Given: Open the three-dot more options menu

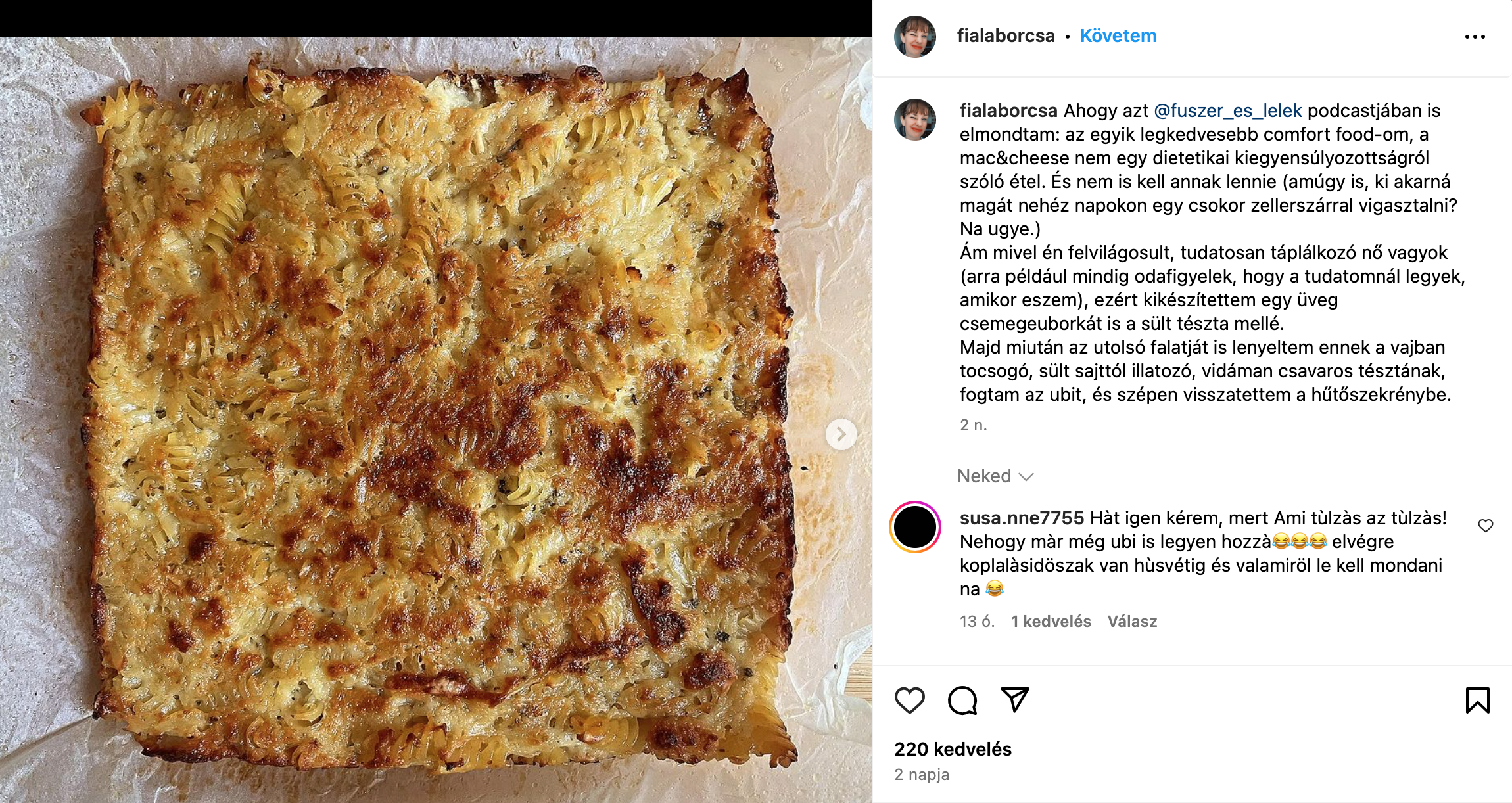Looking at the screenshot, I should (1475, 37).
